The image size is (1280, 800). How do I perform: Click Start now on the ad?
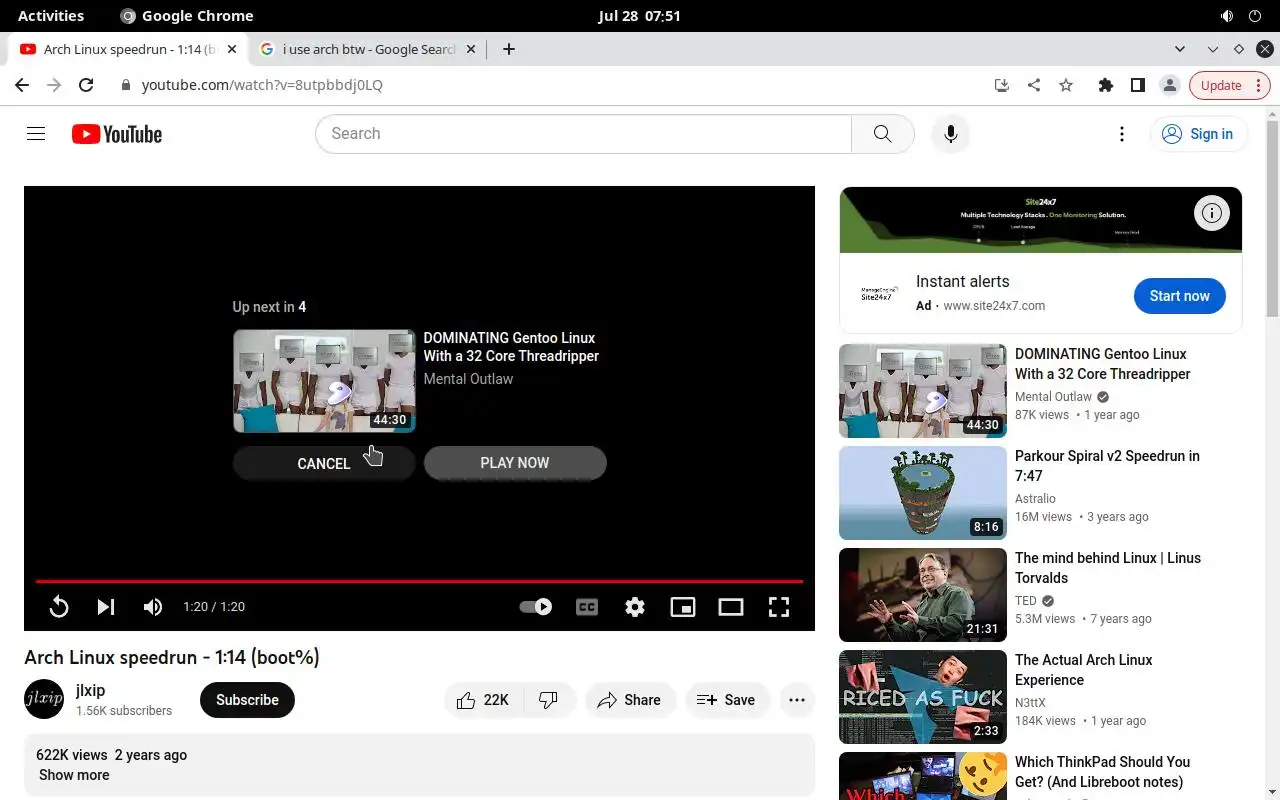click(x=1180, y=296)
